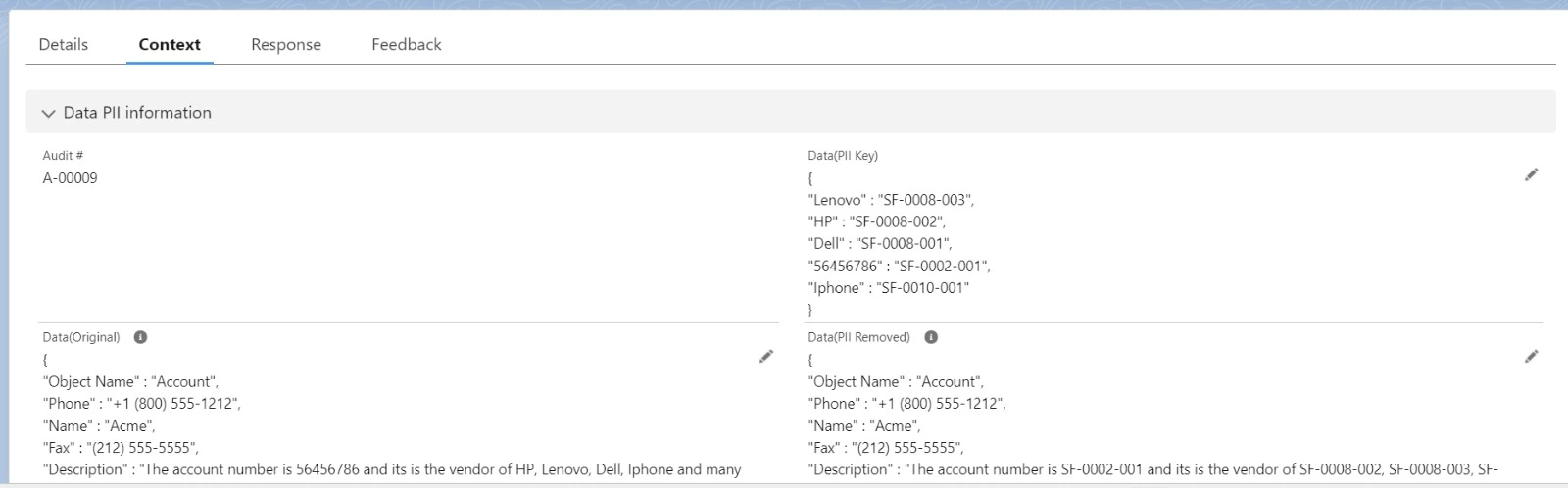Open the Response tab
The width and height of the screenshot is (1568, 488).
pos(285,45)
